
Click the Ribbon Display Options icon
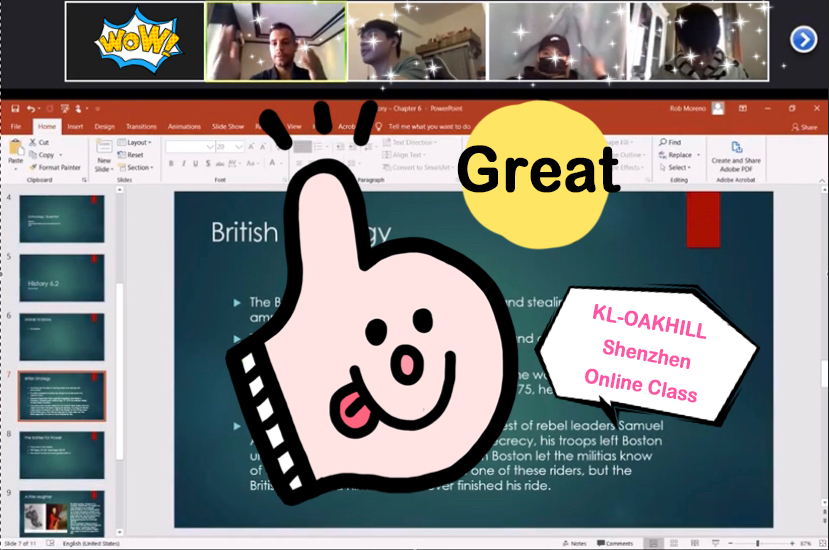743,108
